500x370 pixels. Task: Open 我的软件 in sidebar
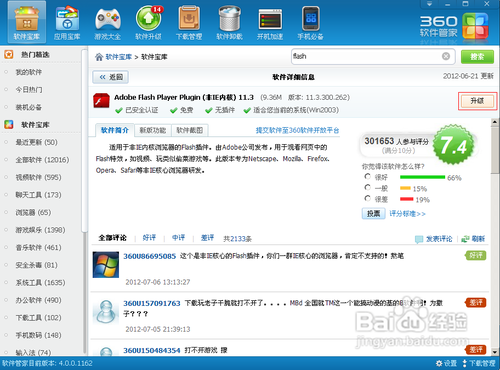29,72
